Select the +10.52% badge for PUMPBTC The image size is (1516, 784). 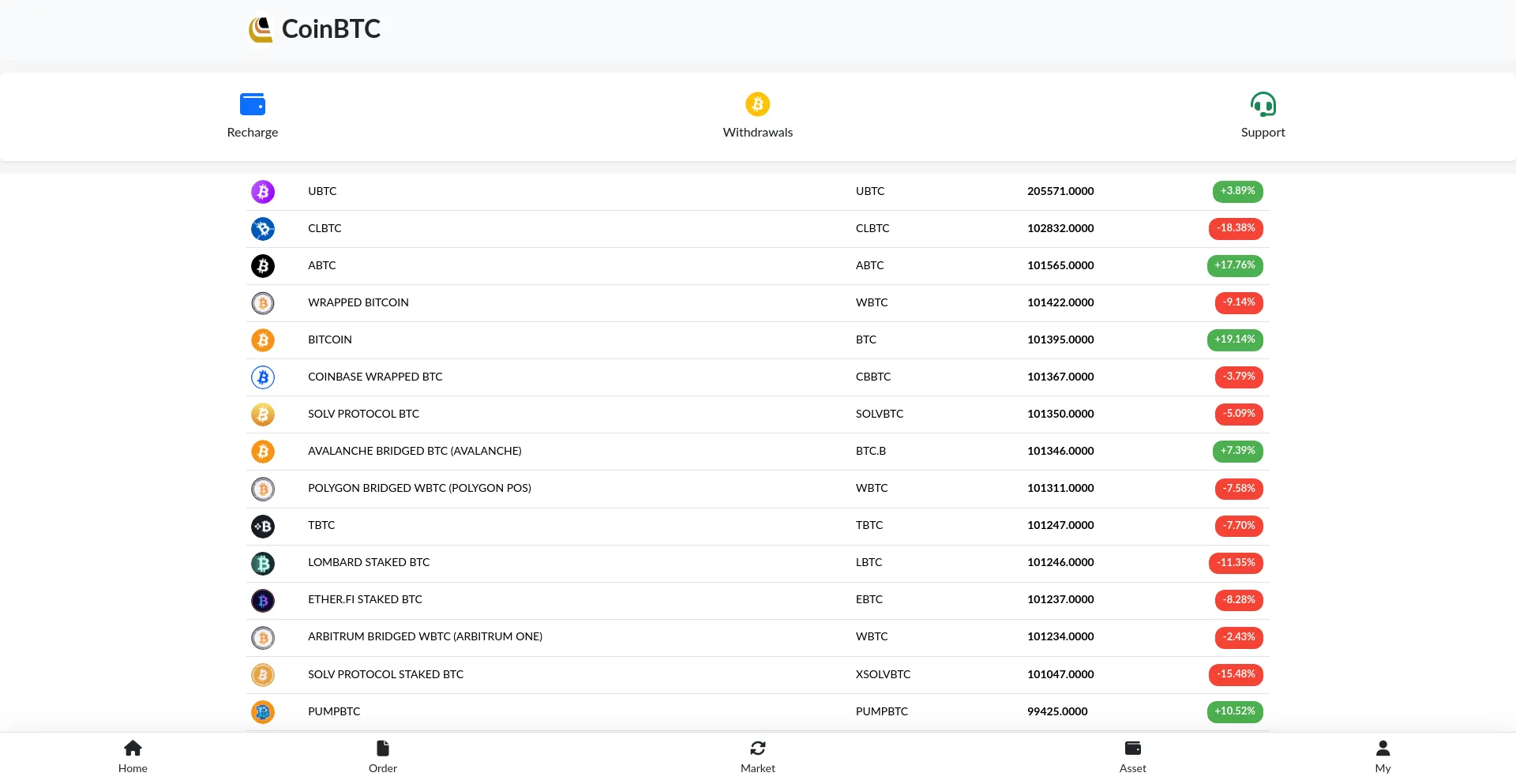[x=1235, y=711]
